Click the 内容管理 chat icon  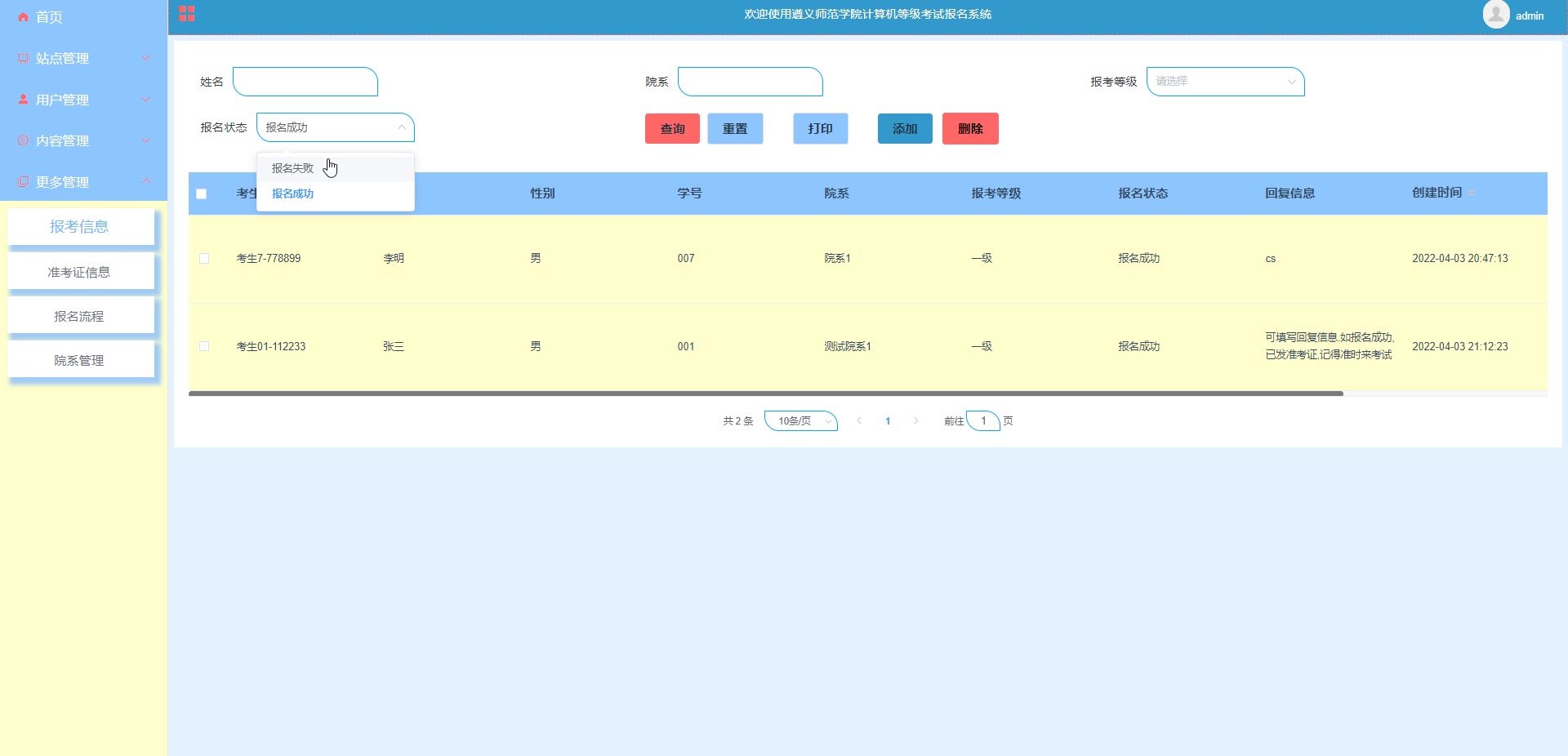(x=23, y=140)
